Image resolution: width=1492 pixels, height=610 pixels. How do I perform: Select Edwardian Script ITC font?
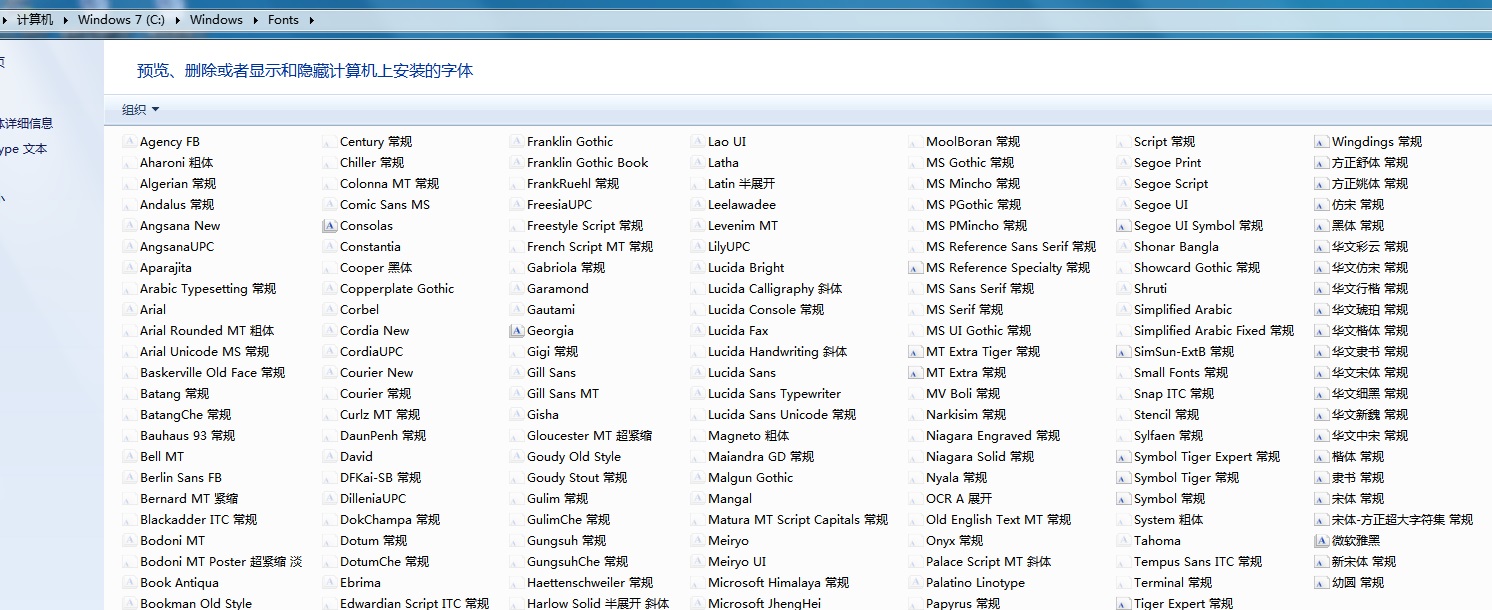(415, 604)
